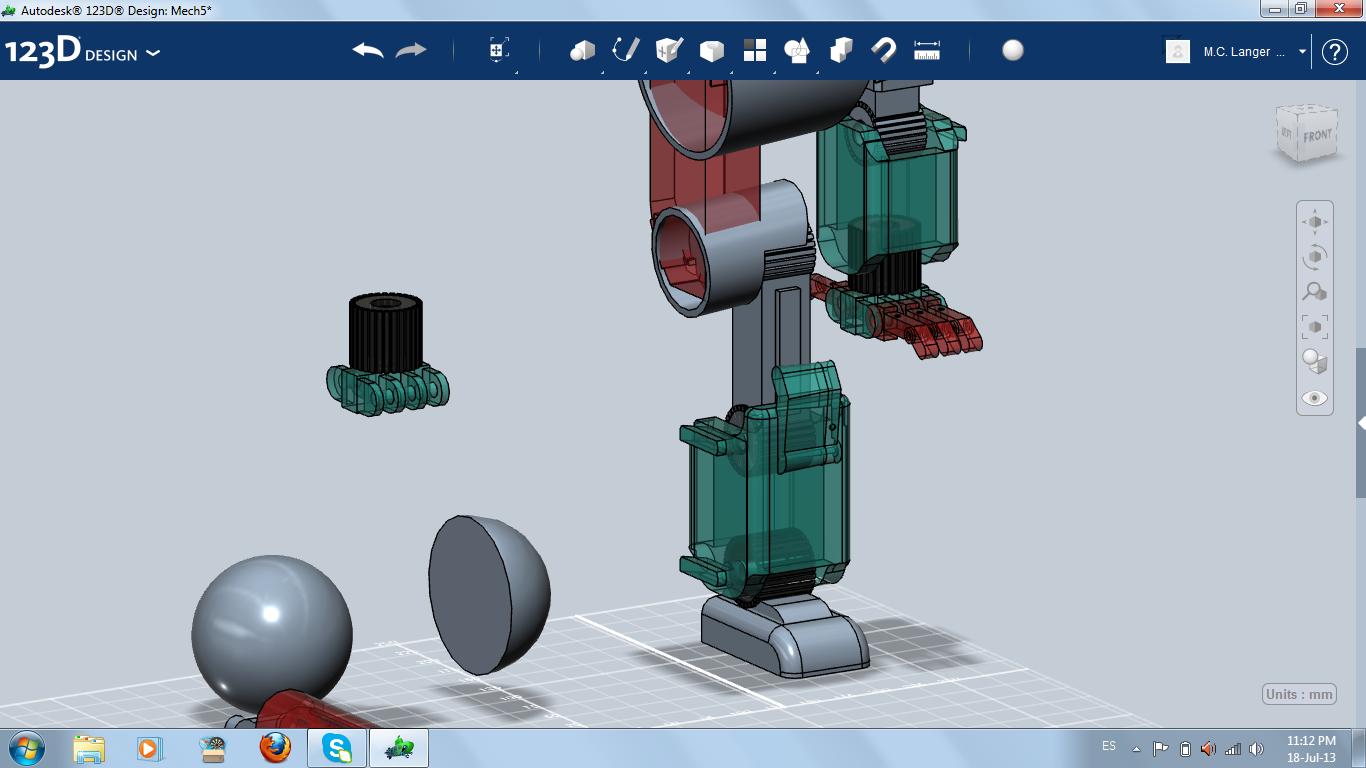Expand the right side panel arrow
1366x768 pixels.
[1361, 423]
